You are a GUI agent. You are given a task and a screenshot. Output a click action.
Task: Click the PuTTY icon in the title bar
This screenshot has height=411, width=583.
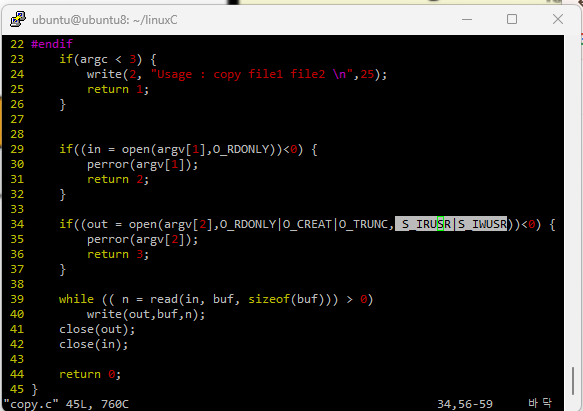click(18, 19)
